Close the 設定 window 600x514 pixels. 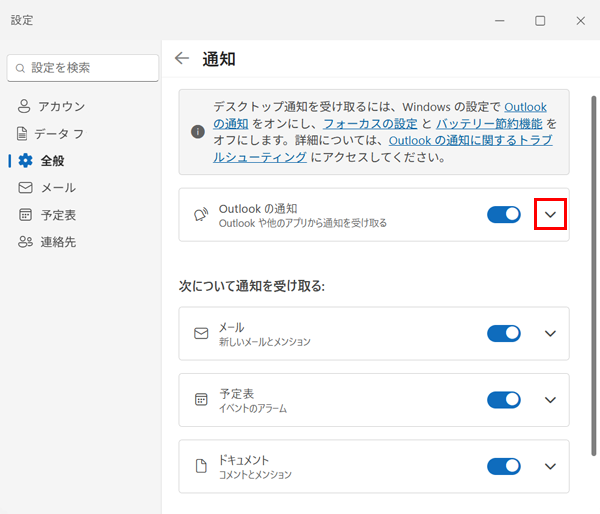pyautogui.click(x=580, y=21)
